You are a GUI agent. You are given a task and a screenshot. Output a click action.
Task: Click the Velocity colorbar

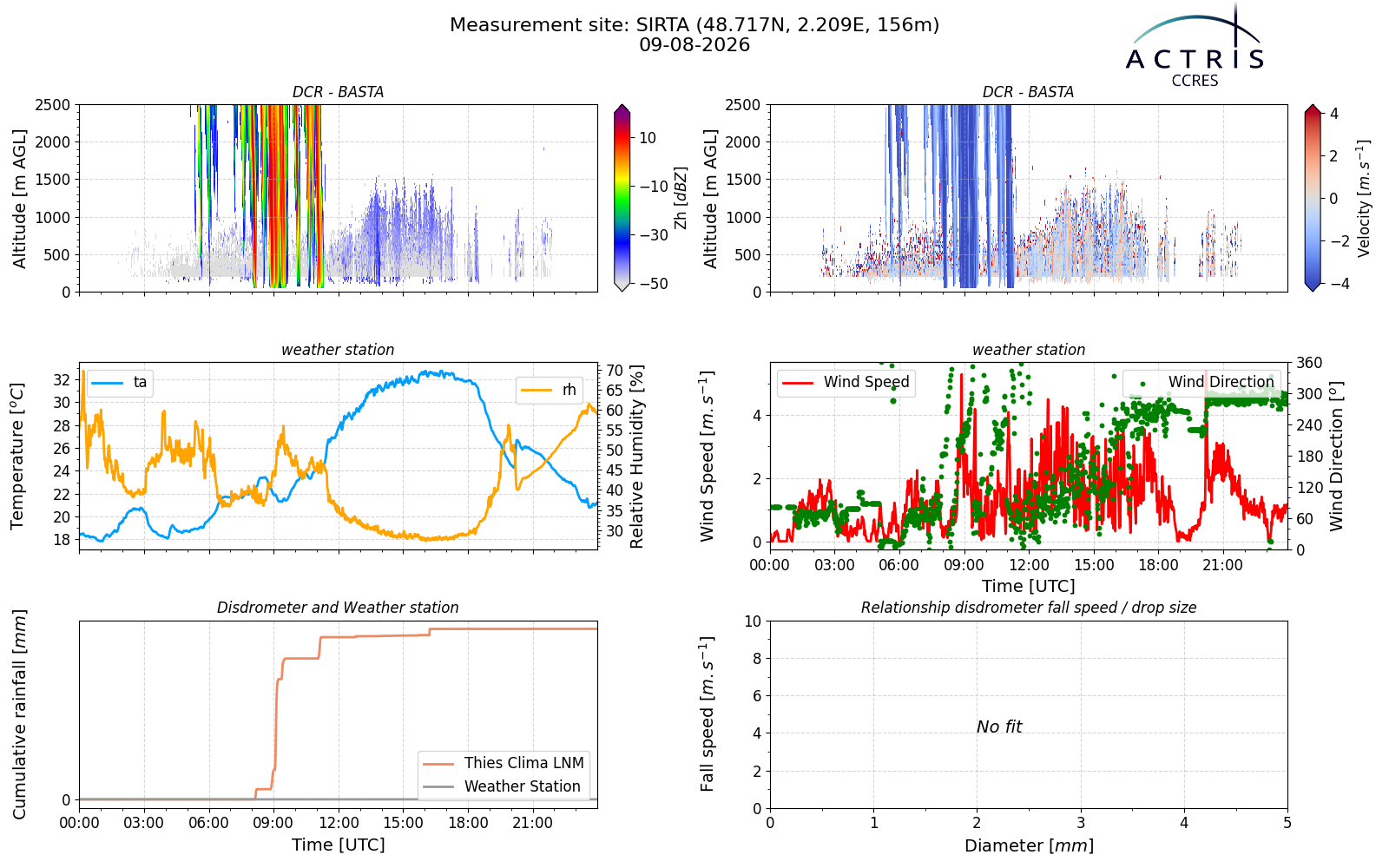pyautogui.click(x=1313, y=198)
